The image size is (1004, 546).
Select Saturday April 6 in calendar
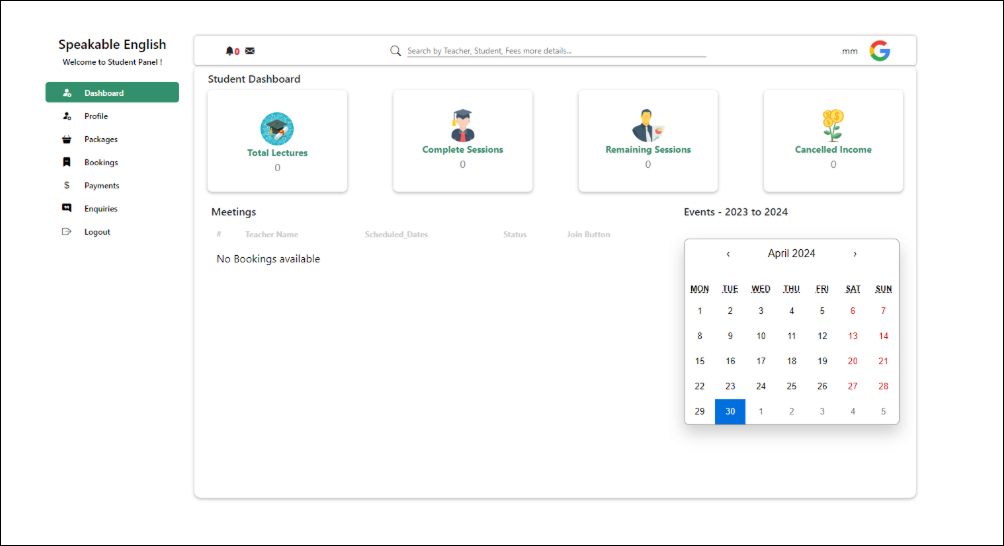852,311
